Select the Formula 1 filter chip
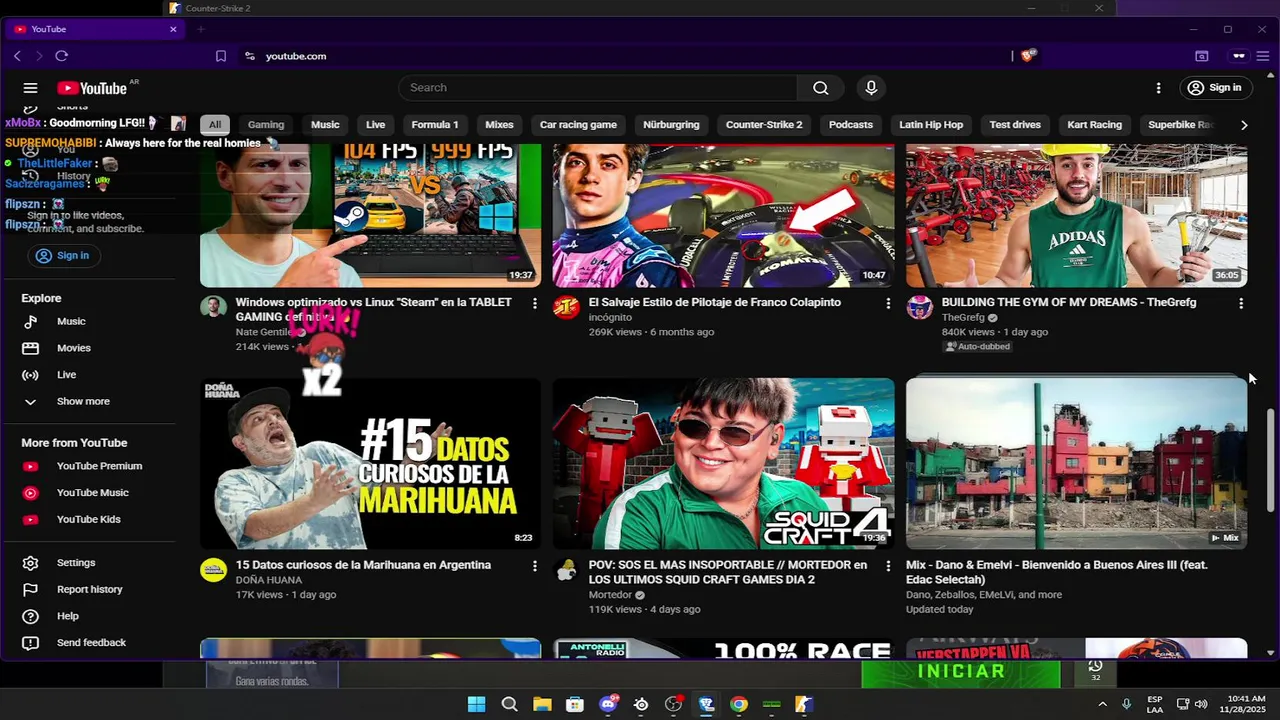This screenshot has width=1280, height=720. (x=435, y=125)
